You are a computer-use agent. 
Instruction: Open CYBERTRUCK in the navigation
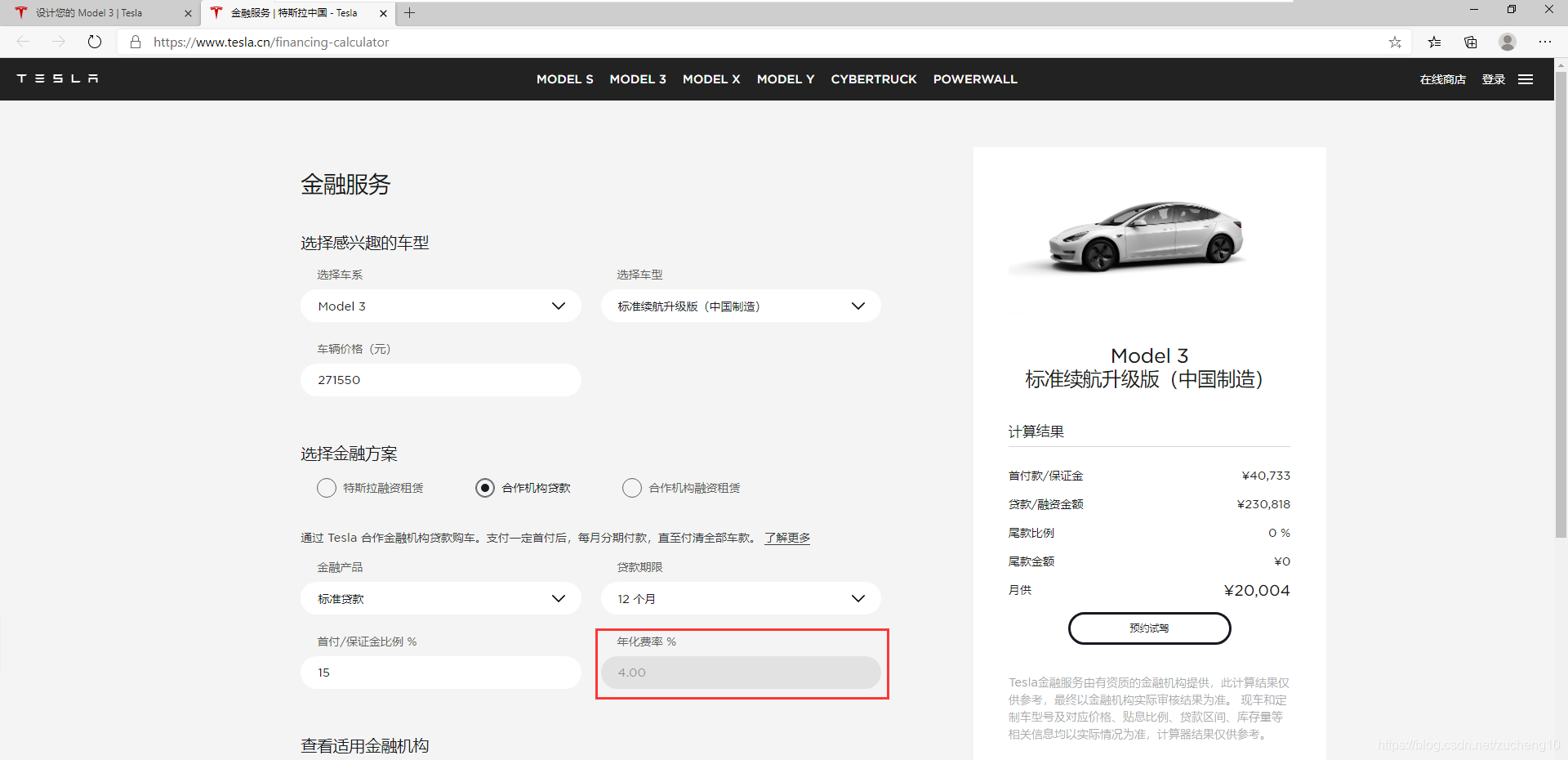(x=874, y=79)
